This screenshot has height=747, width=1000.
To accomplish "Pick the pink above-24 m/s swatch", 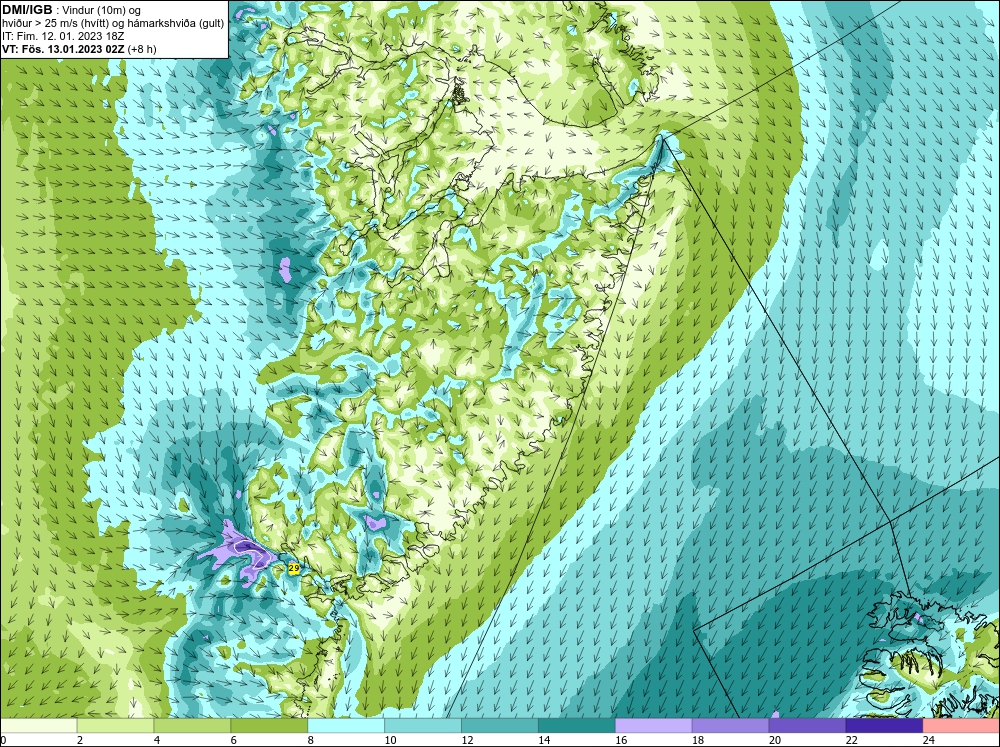I will point(961,726).
